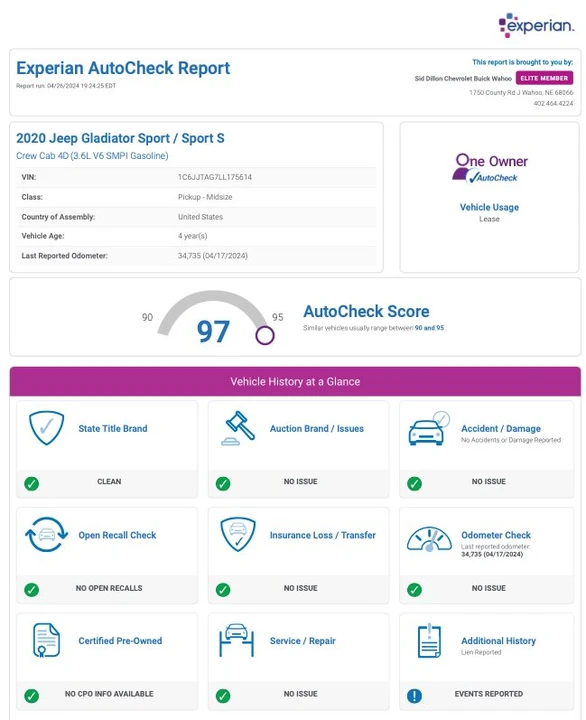This screenshot has height=720, width=586.
Task: Click green check beside NO OPEN RECALLS
Action: tap(32, 590)
